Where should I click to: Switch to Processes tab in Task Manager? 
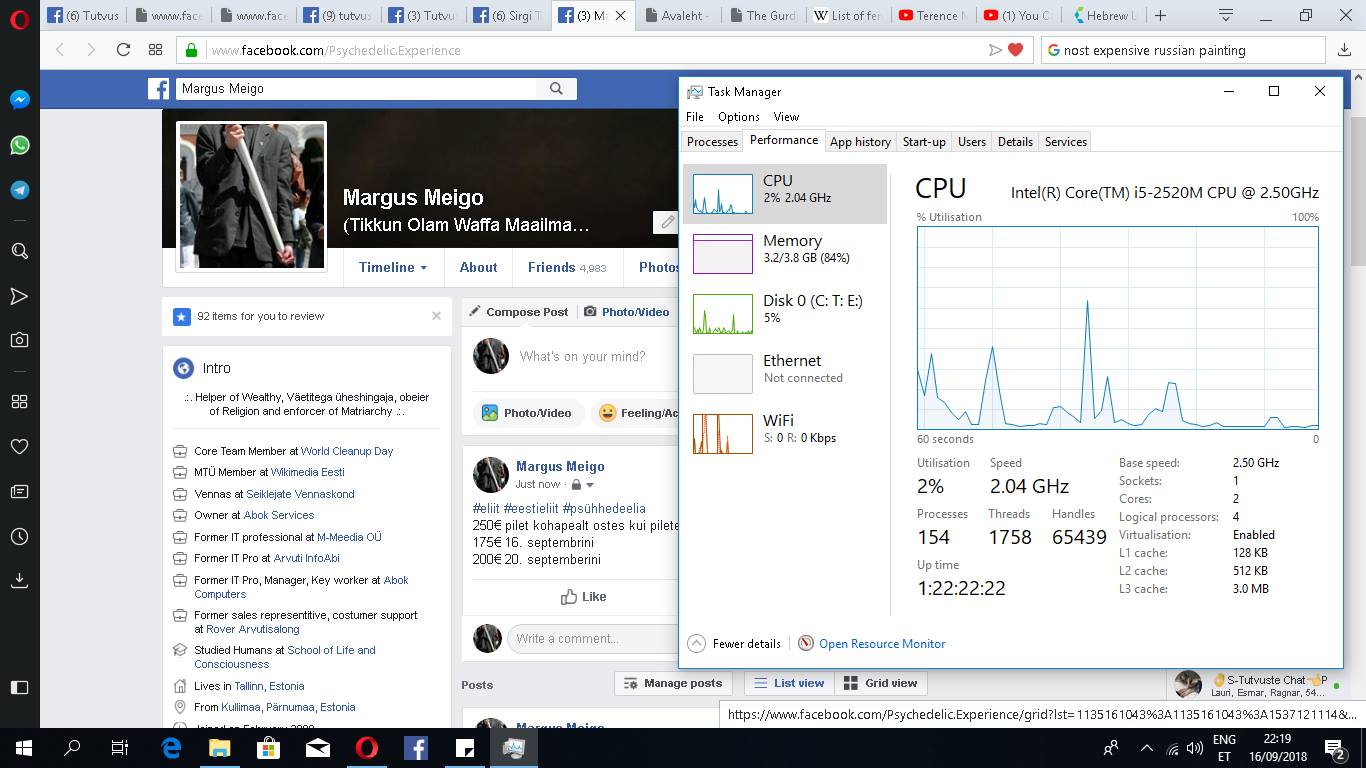pos(713,142)
